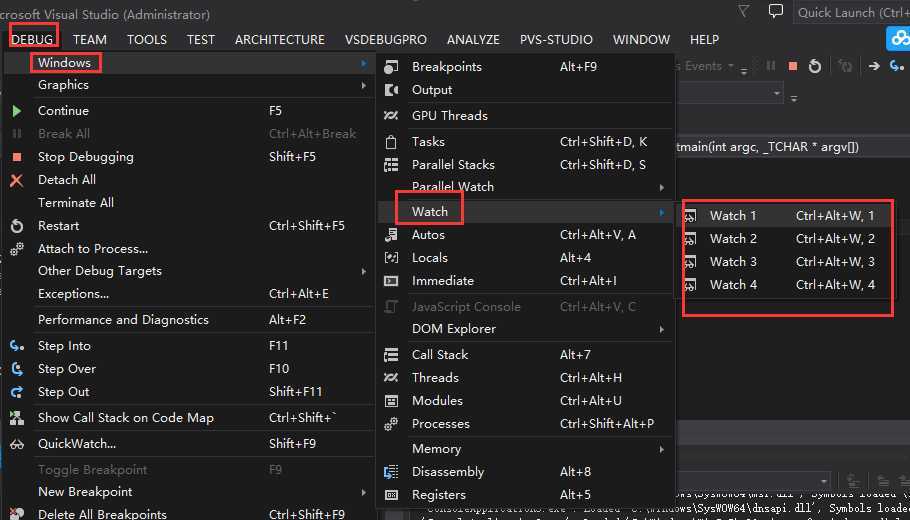Open the TEST menu
910x520 pixels.
tap(201, 39)
